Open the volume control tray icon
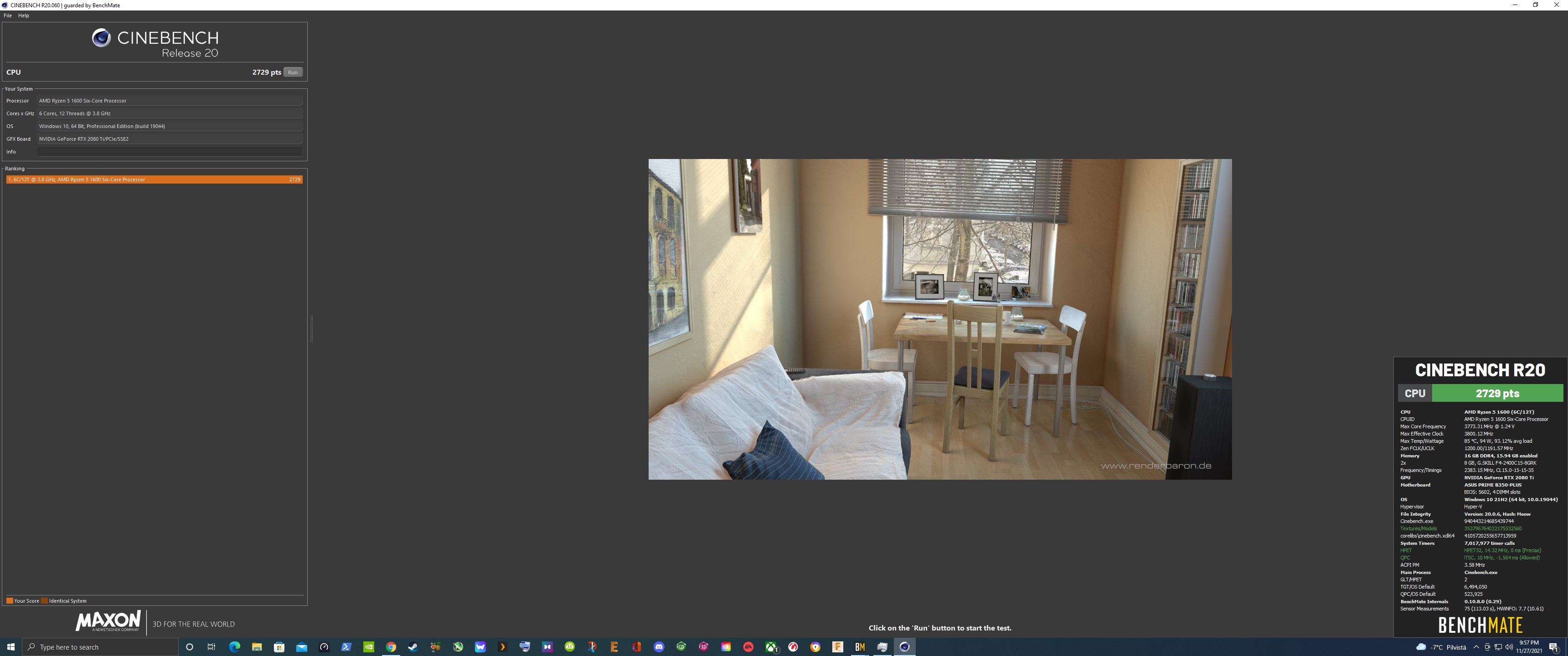Screen dimensions: 1568x656 pos(1508,647)
